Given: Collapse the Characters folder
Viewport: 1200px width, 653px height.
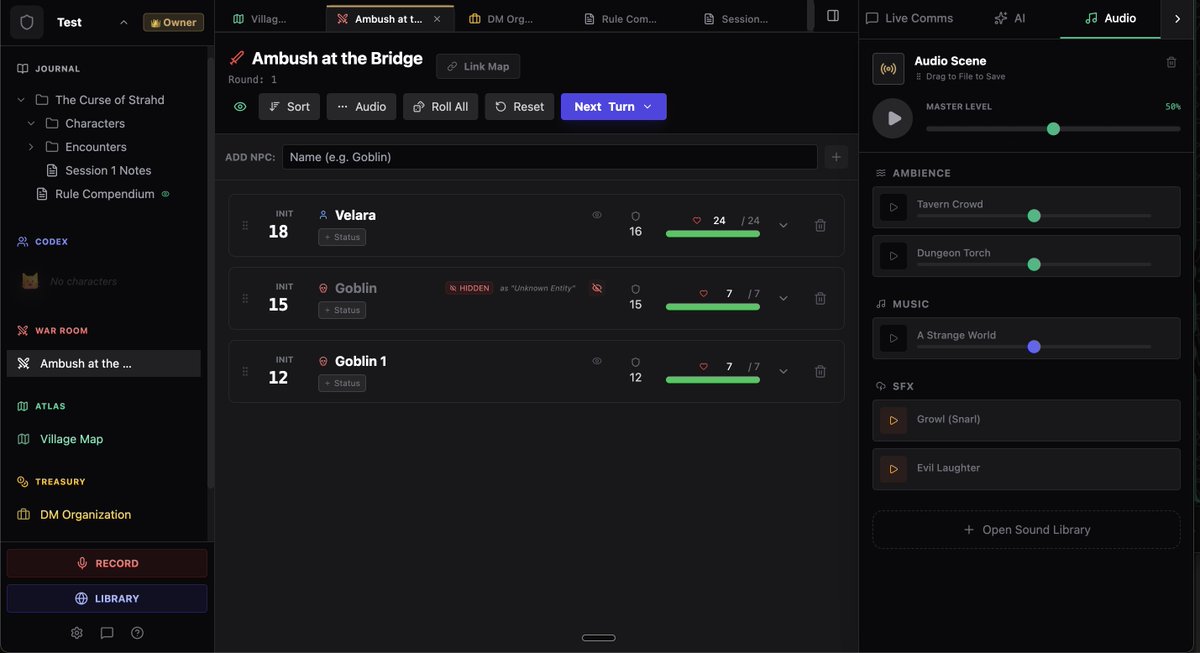Looking at the screenshot, I should [31, 124].
